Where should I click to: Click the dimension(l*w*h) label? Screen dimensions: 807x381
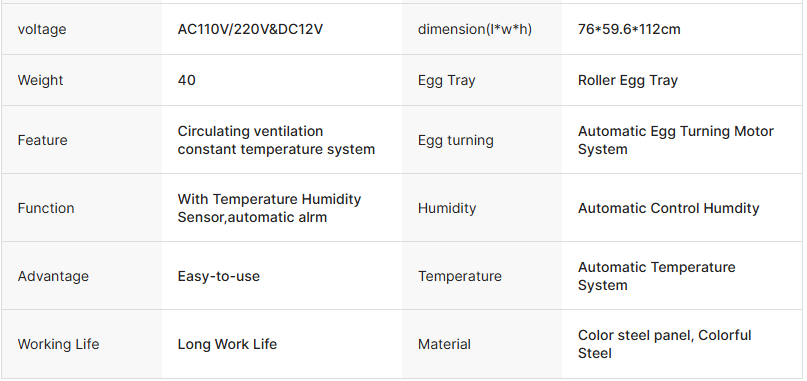point(475,29)
